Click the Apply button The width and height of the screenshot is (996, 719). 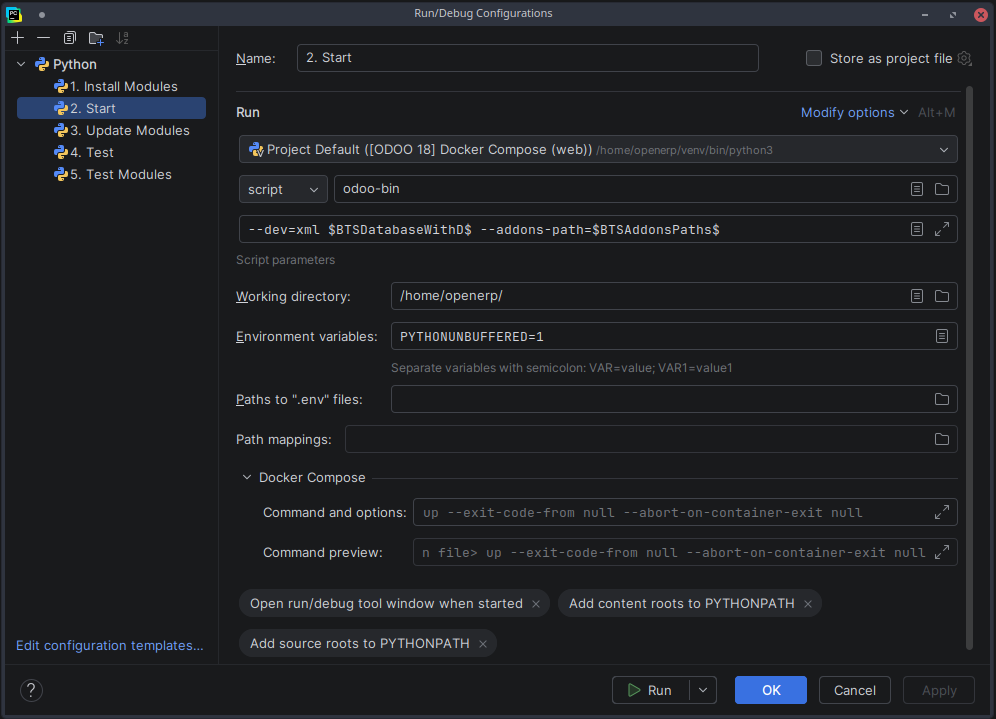pyautogui.click(x=939, y=690)
